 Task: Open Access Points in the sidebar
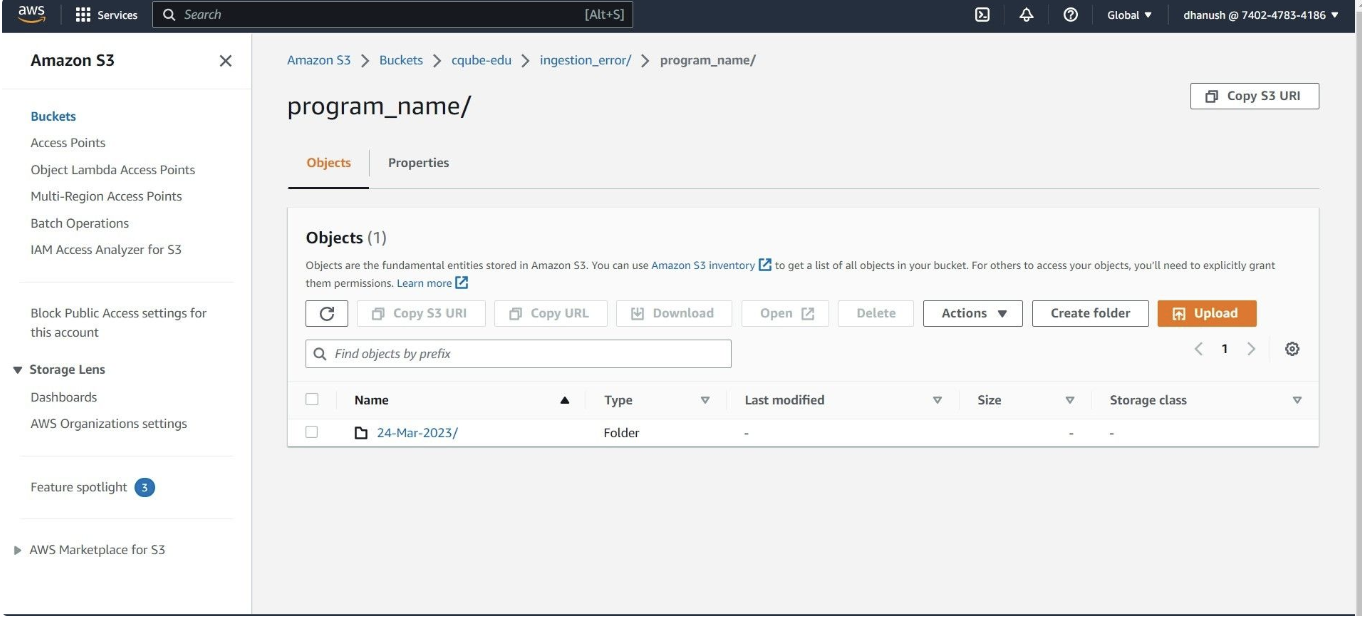[x=68, y=143]
